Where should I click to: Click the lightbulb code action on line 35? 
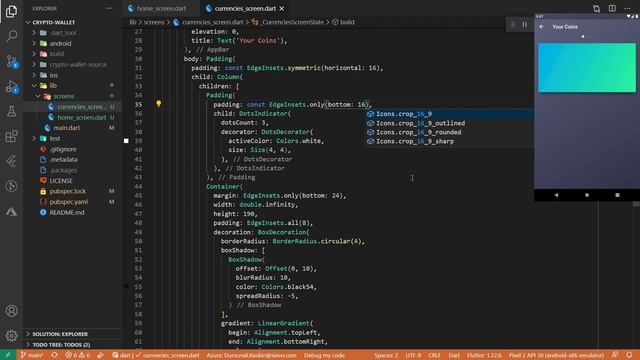click(158, 104)
